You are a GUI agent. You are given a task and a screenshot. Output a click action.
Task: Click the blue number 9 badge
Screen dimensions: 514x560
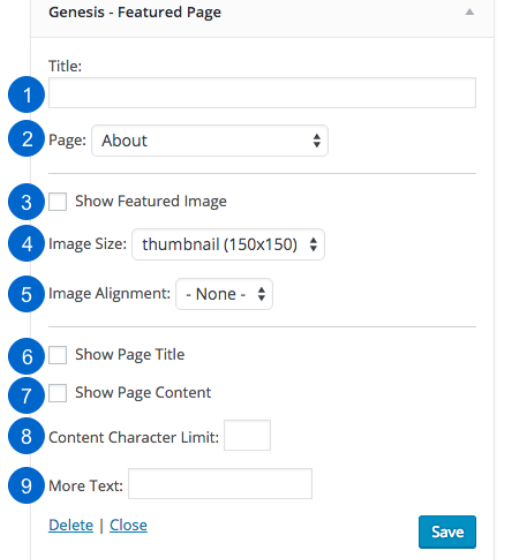tap(26, 485)
